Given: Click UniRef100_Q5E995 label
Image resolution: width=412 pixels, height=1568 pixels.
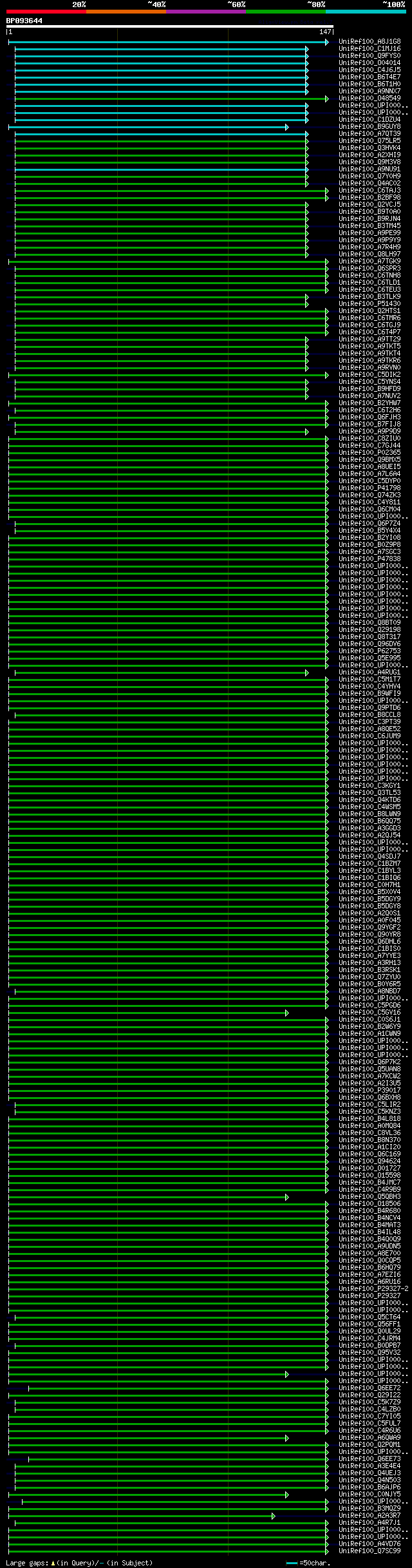Looking at the screenshot, I should (x=370, y=658).
